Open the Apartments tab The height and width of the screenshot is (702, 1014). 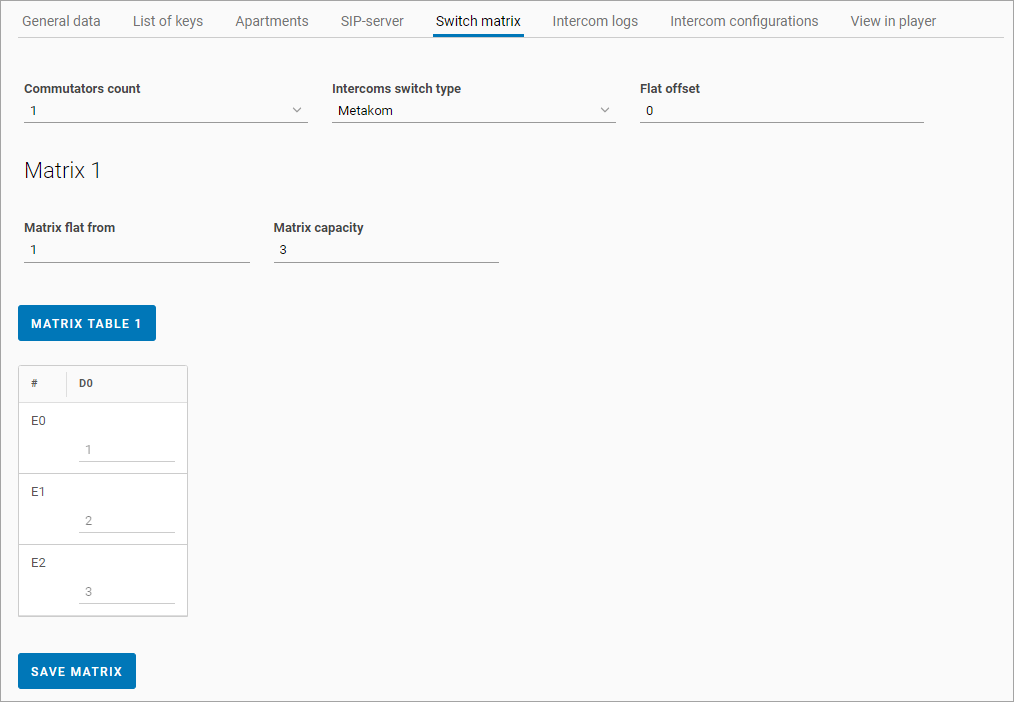click(272, 21)
